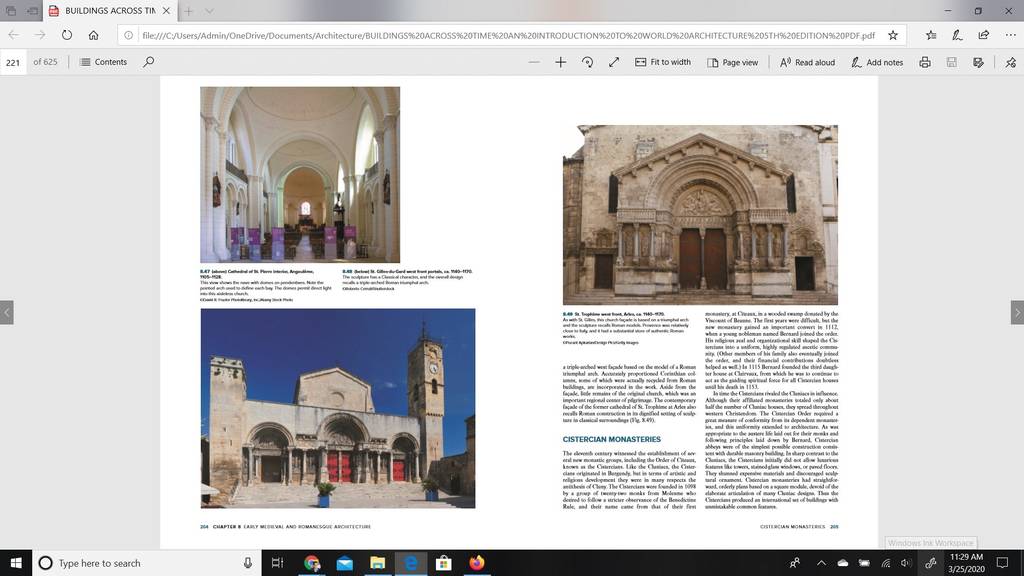The image size is (1024, 576).
Task: Go to previous page with left edge arrow
Action: pyautogui.click(x=7, y=312)
